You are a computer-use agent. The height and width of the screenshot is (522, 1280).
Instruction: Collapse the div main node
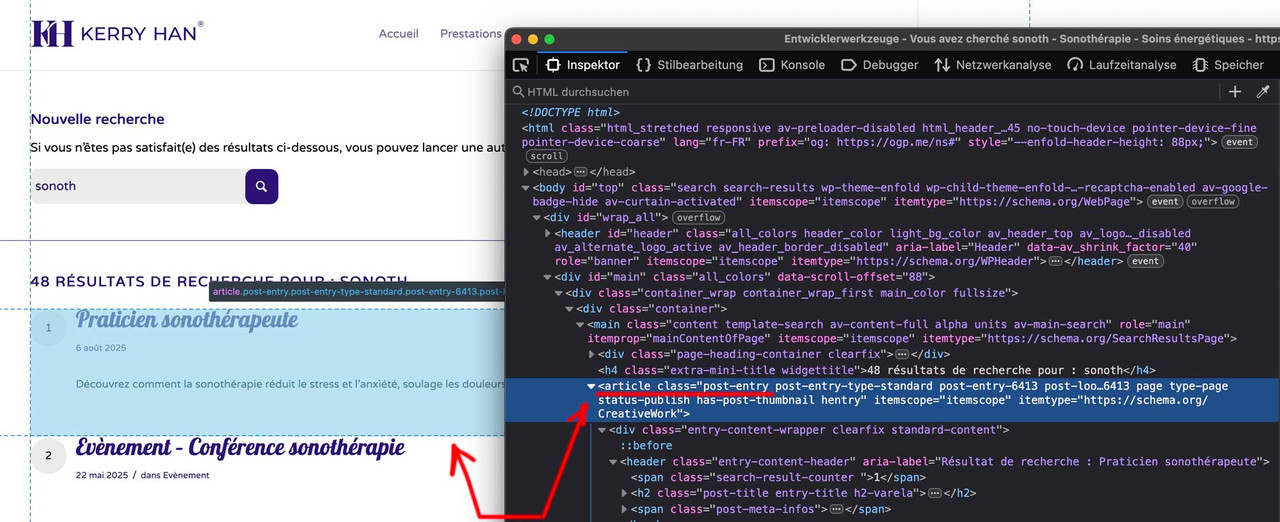[x=548, y=277]
